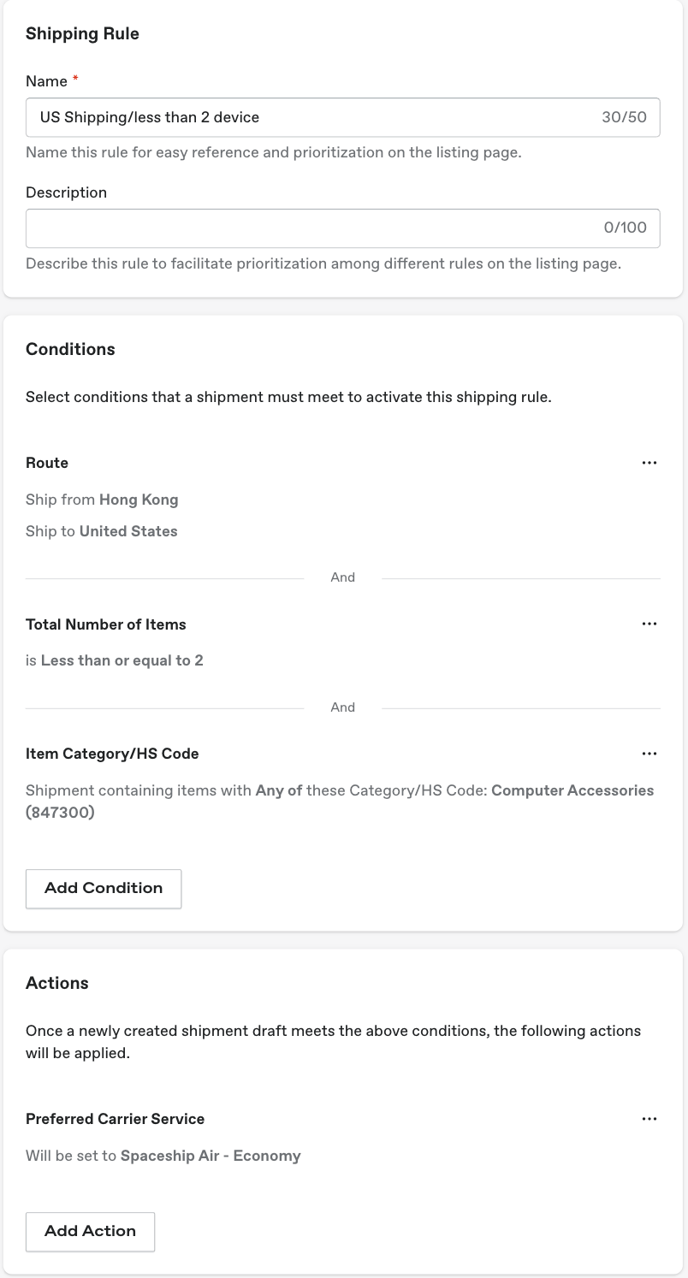The width and height of the screenshot is (688, 1278).
Task: Click the Preferred Carrier Service heading
Action: coord(115,1119)
